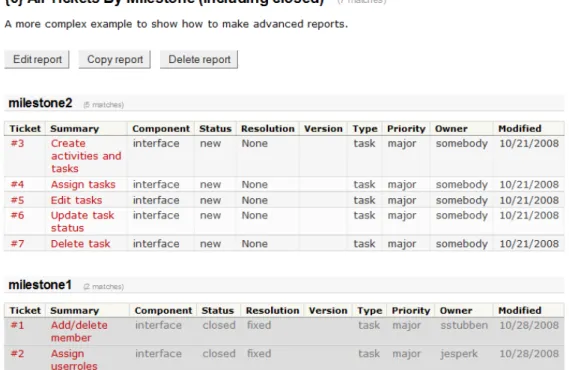Open 'Add/delete member' summary link
Screen dimensions: 569x370
[x=79, y=331]
